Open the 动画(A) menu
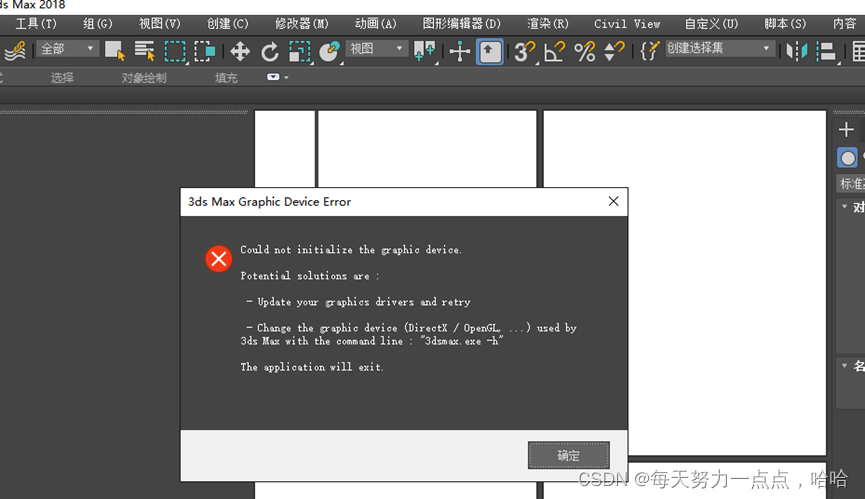The width and height of the screenshot is (865, 499). pos(375,24)
